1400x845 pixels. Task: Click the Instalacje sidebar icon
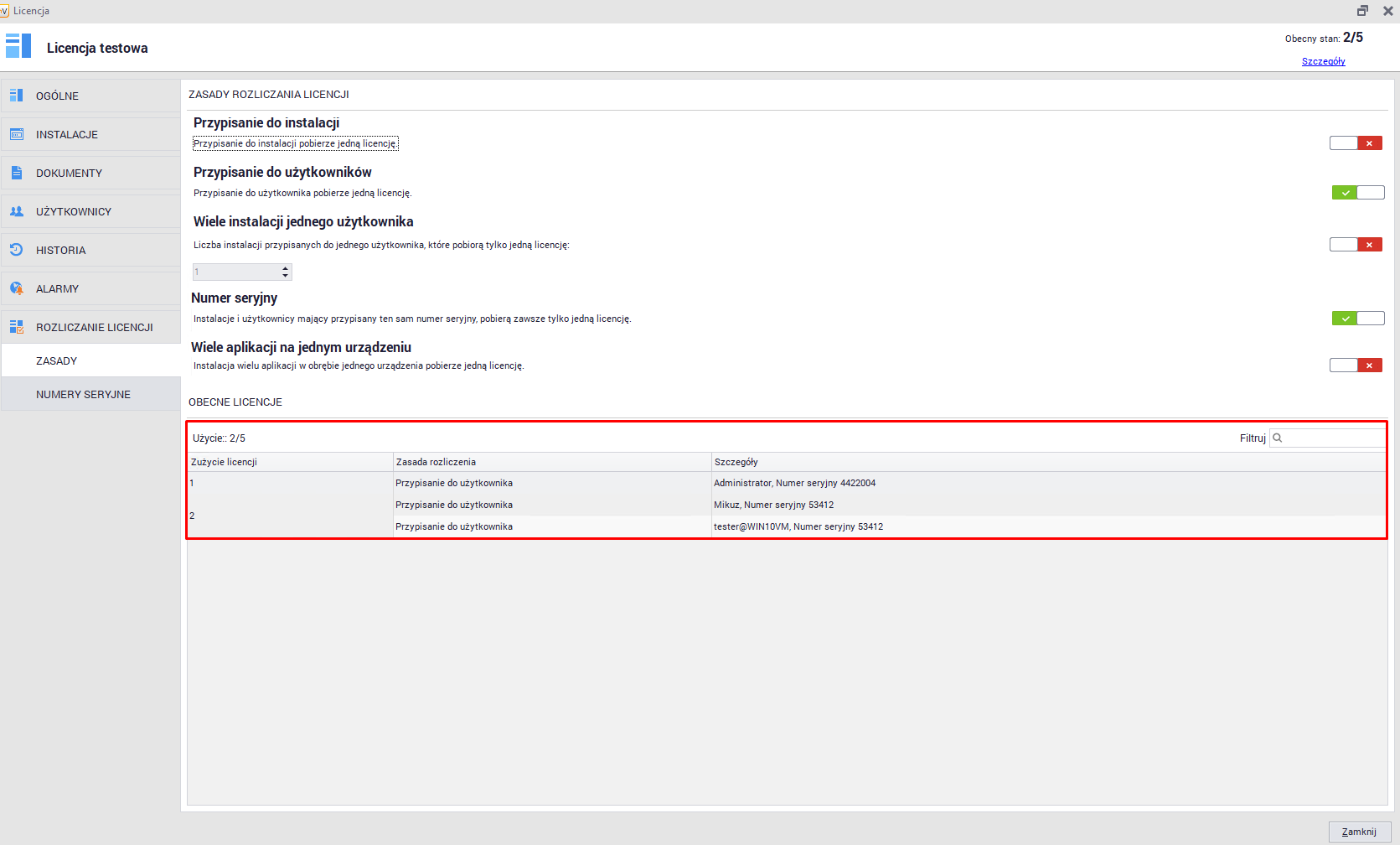pos(17,134)
